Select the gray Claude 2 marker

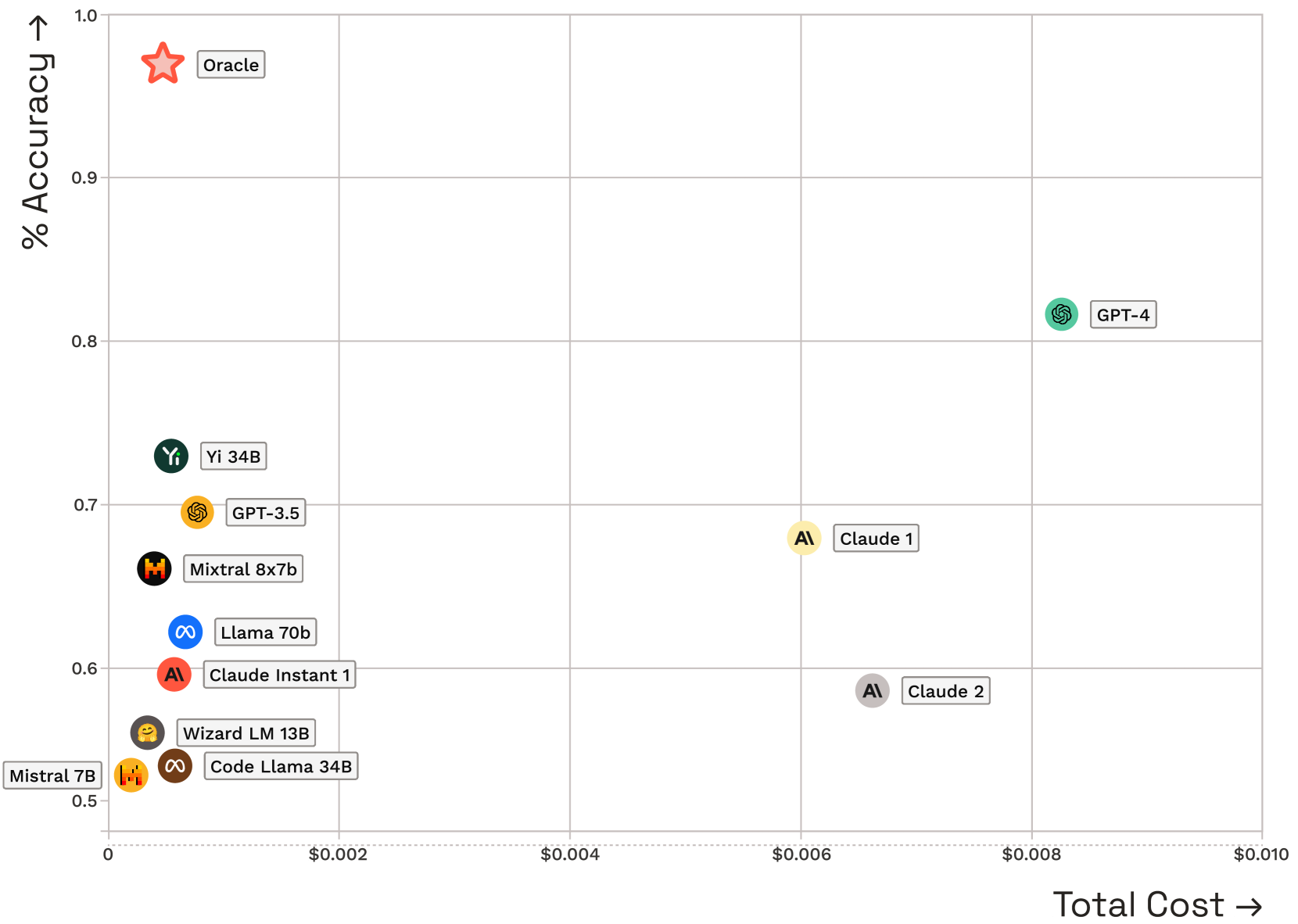872,690
